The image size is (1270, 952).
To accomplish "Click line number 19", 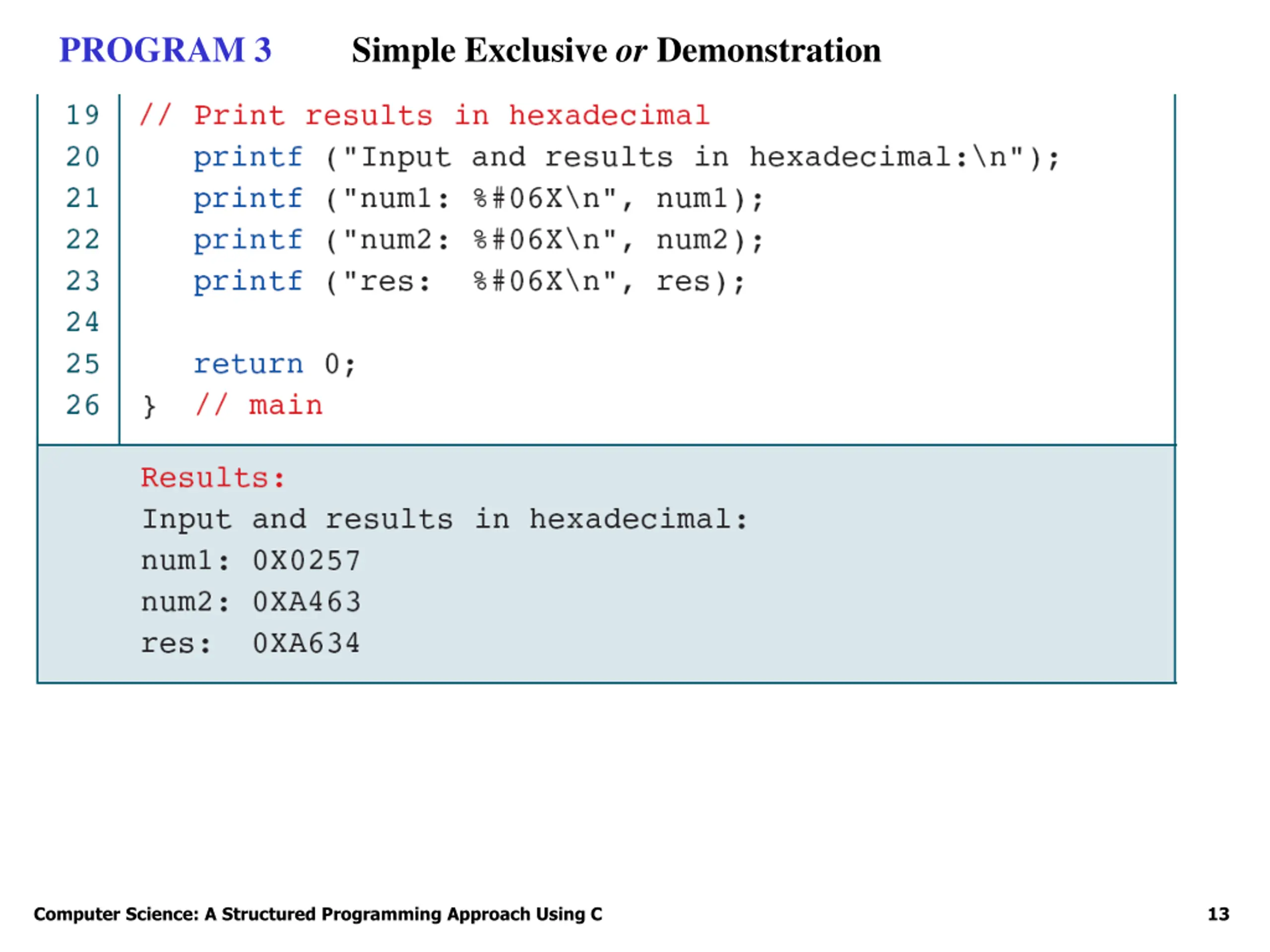I will [83, 116].
